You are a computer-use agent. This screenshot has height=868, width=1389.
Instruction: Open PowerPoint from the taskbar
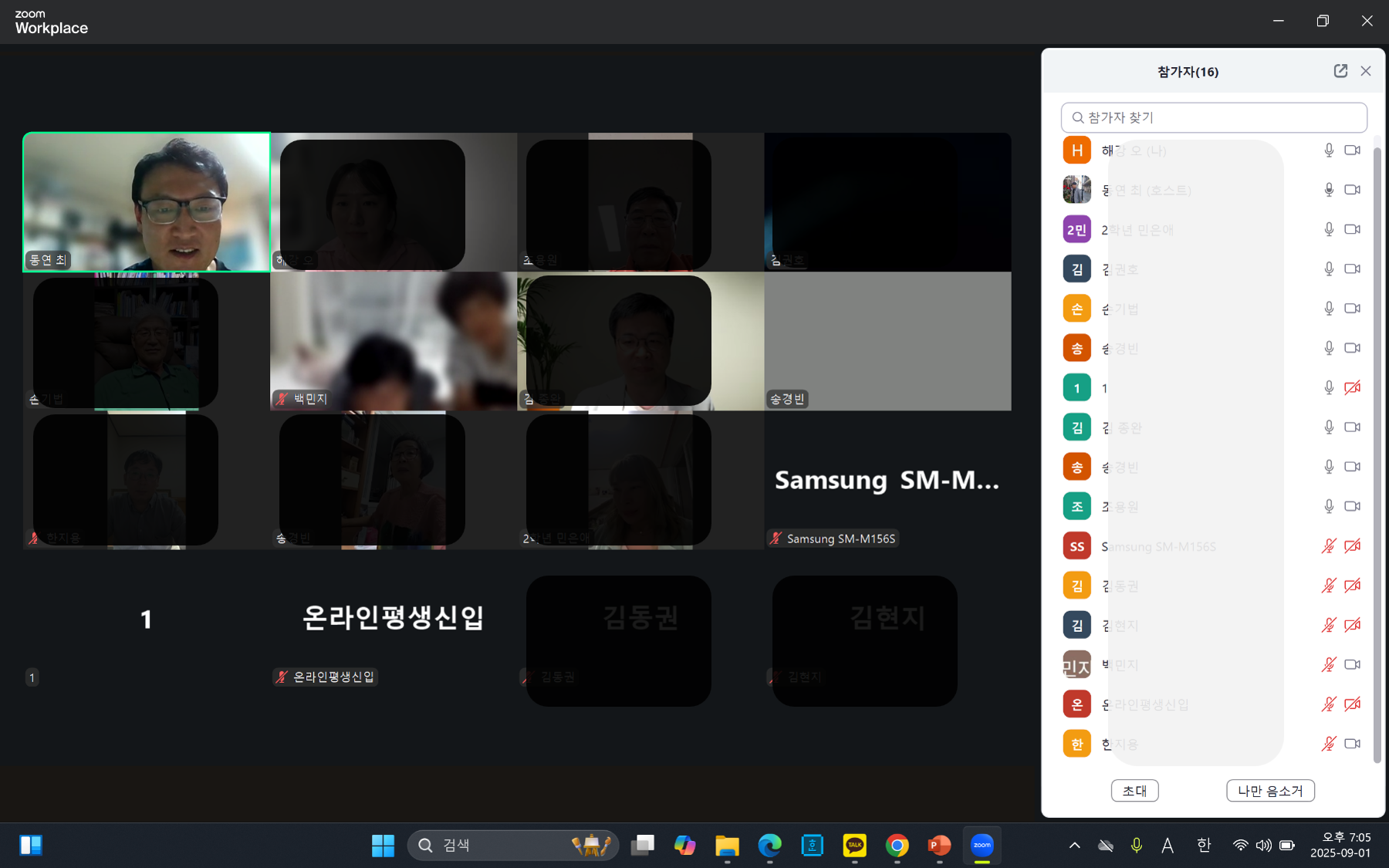pos(939,846)
